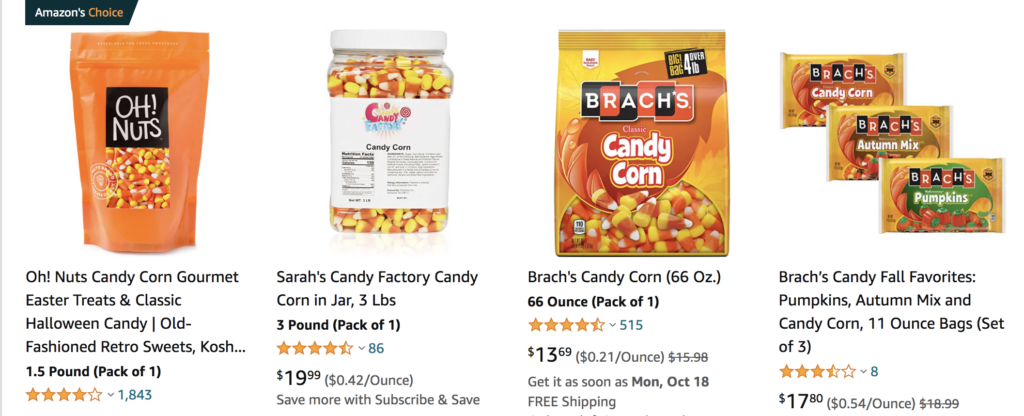Select Brach's Candy Corn (66 Oz.) title
Screen dimensions: 1024x416
624,277
